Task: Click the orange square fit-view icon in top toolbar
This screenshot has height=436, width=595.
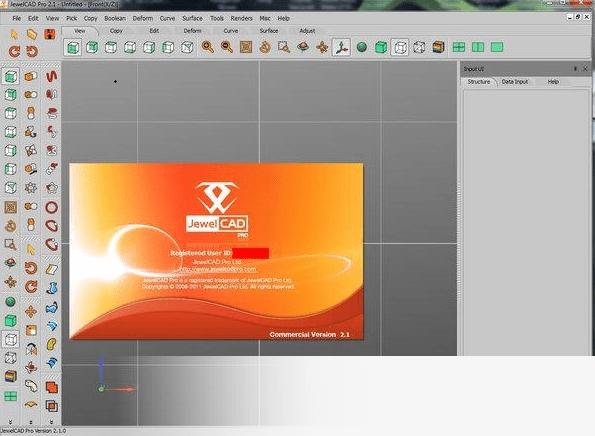Action: click(x=246, y=47)
